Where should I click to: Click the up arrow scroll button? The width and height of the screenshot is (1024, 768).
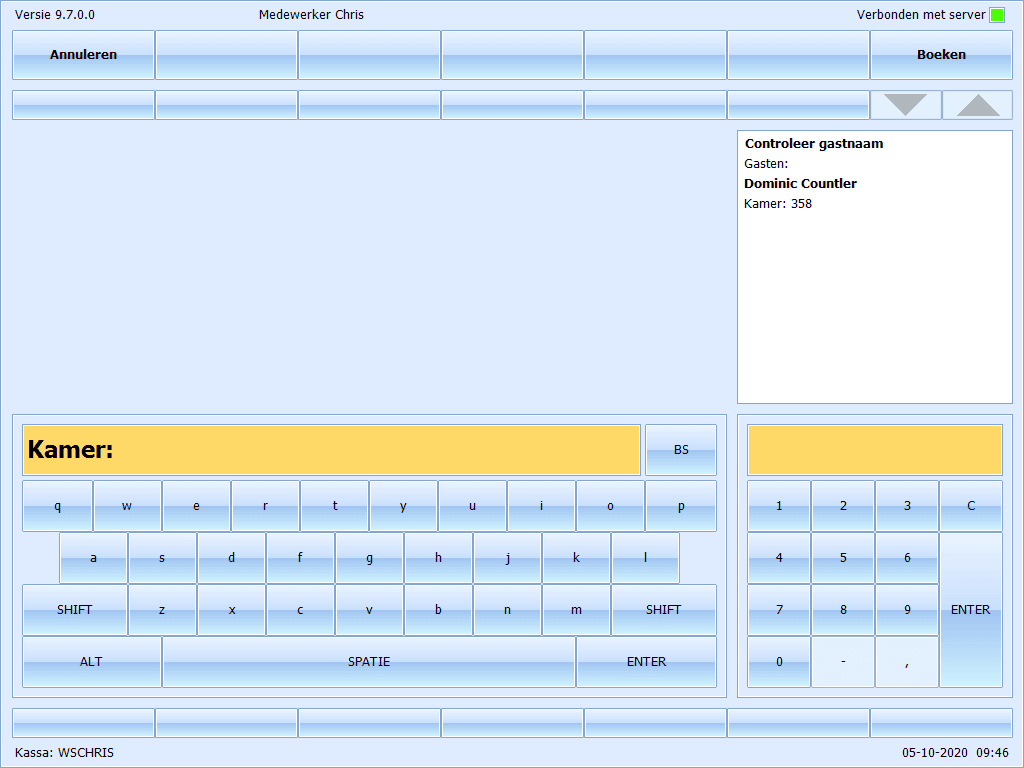(x=977, y=105)
